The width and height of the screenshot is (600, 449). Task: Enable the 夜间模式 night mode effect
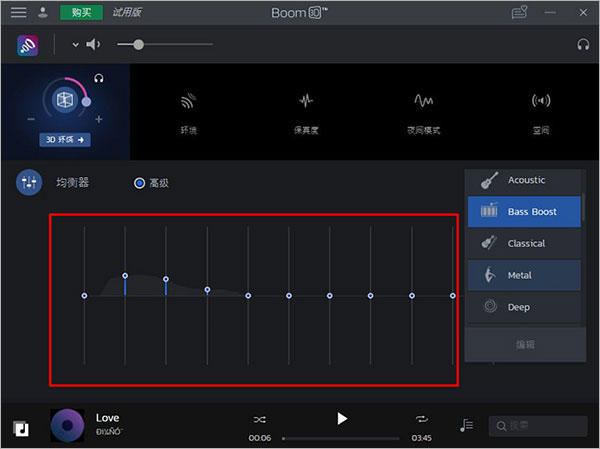pyautogui.click(x=424, y=113)
